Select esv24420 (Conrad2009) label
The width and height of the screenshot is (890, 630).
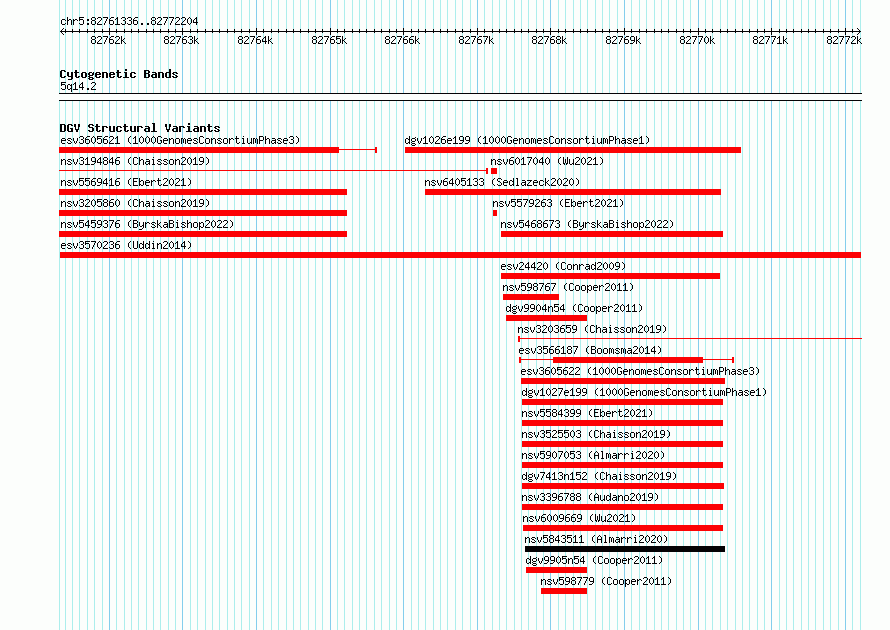[x=563, y=266]
